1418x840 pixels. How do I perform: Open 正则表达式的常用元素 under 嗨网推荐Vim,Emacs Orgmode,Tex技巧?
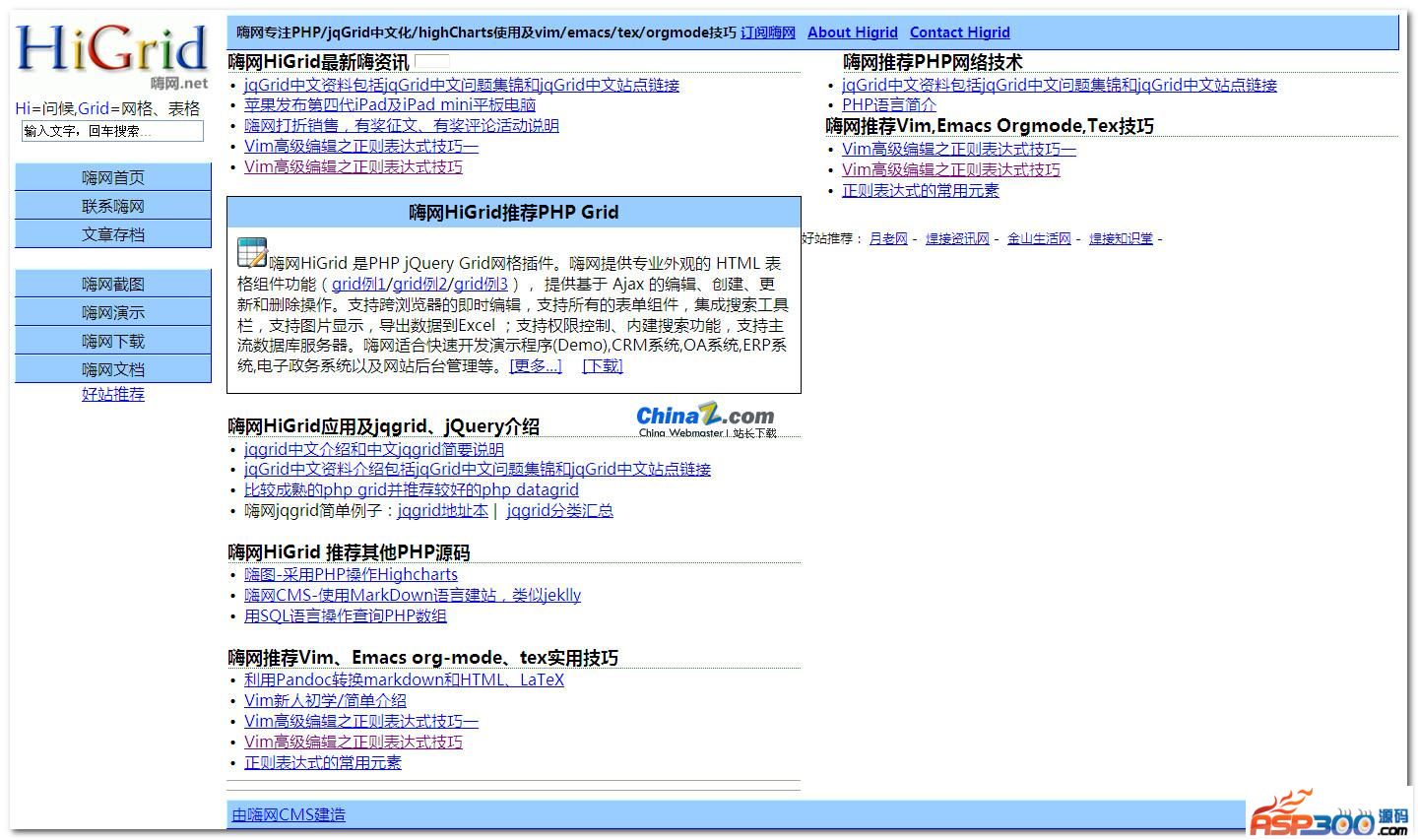click(x=921, y=190)
